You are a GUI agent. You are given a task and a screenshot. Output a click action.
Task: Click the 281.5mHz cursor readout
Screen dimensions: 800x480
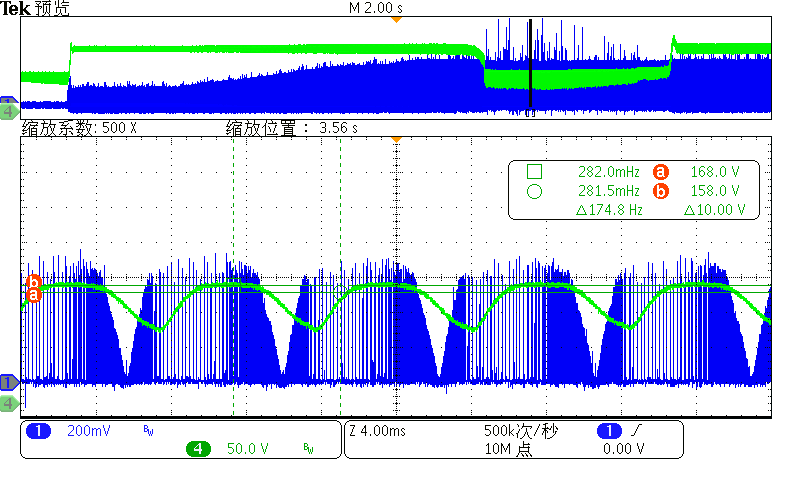coord(609,191)
